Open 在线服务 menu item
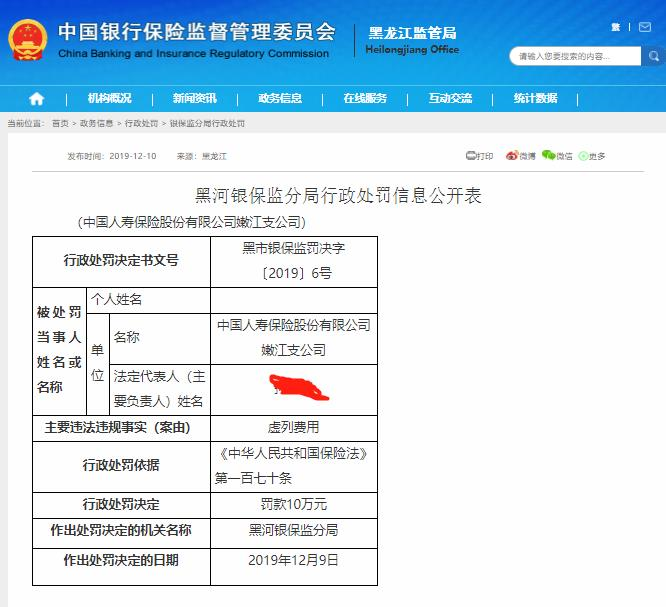 (x=365, y=99)
